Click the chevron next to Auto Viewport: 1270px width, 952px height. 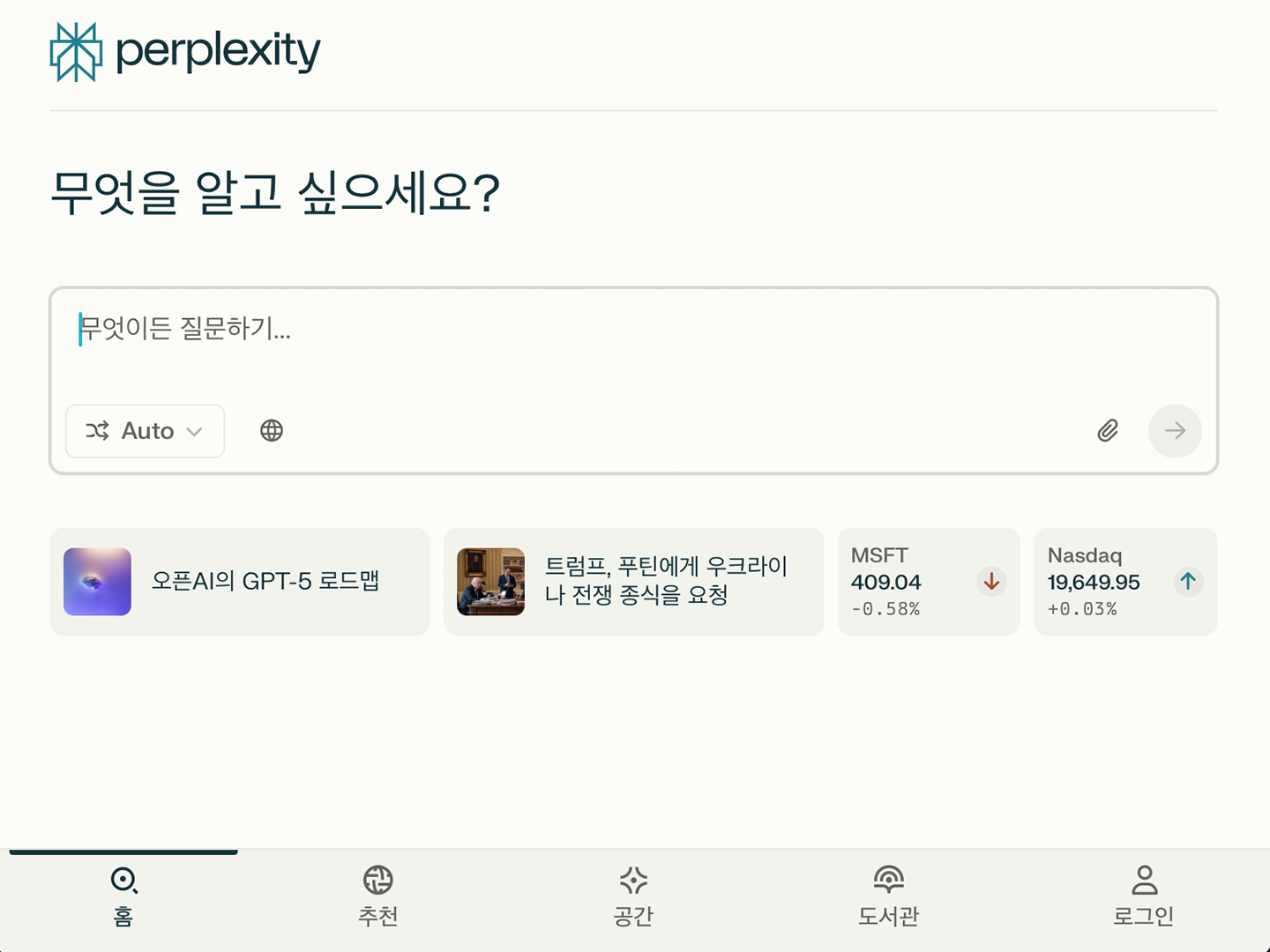(195, 431)
